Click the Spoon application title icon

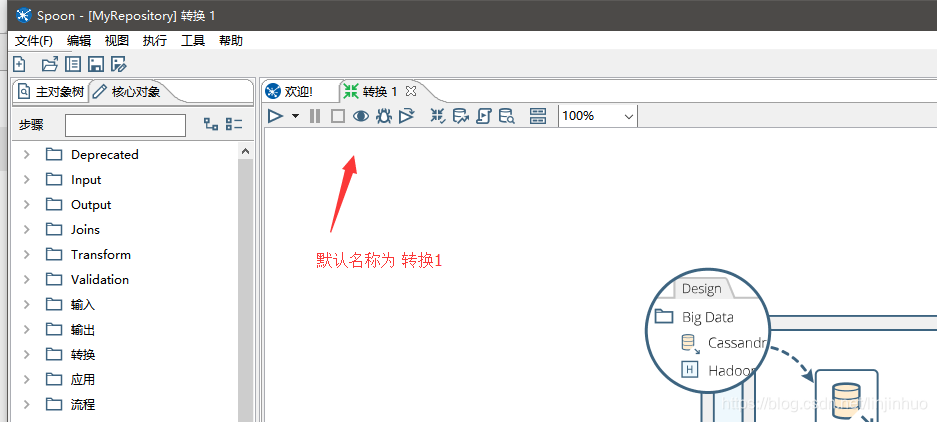pyautogui.click(x=22, y=16)
